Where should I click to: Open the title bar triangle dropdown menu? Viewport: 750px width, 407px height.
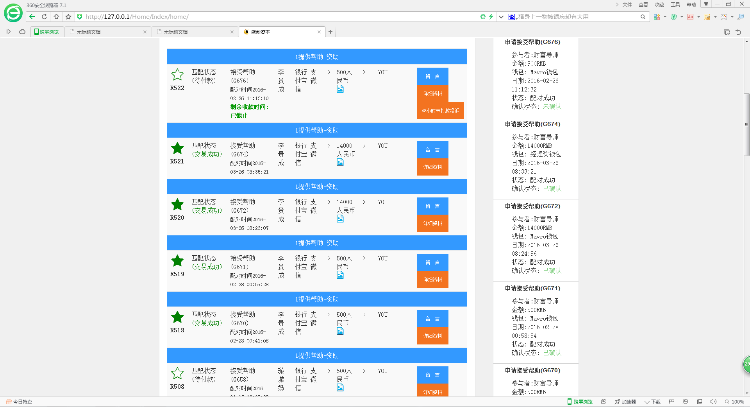coord(706,4)
